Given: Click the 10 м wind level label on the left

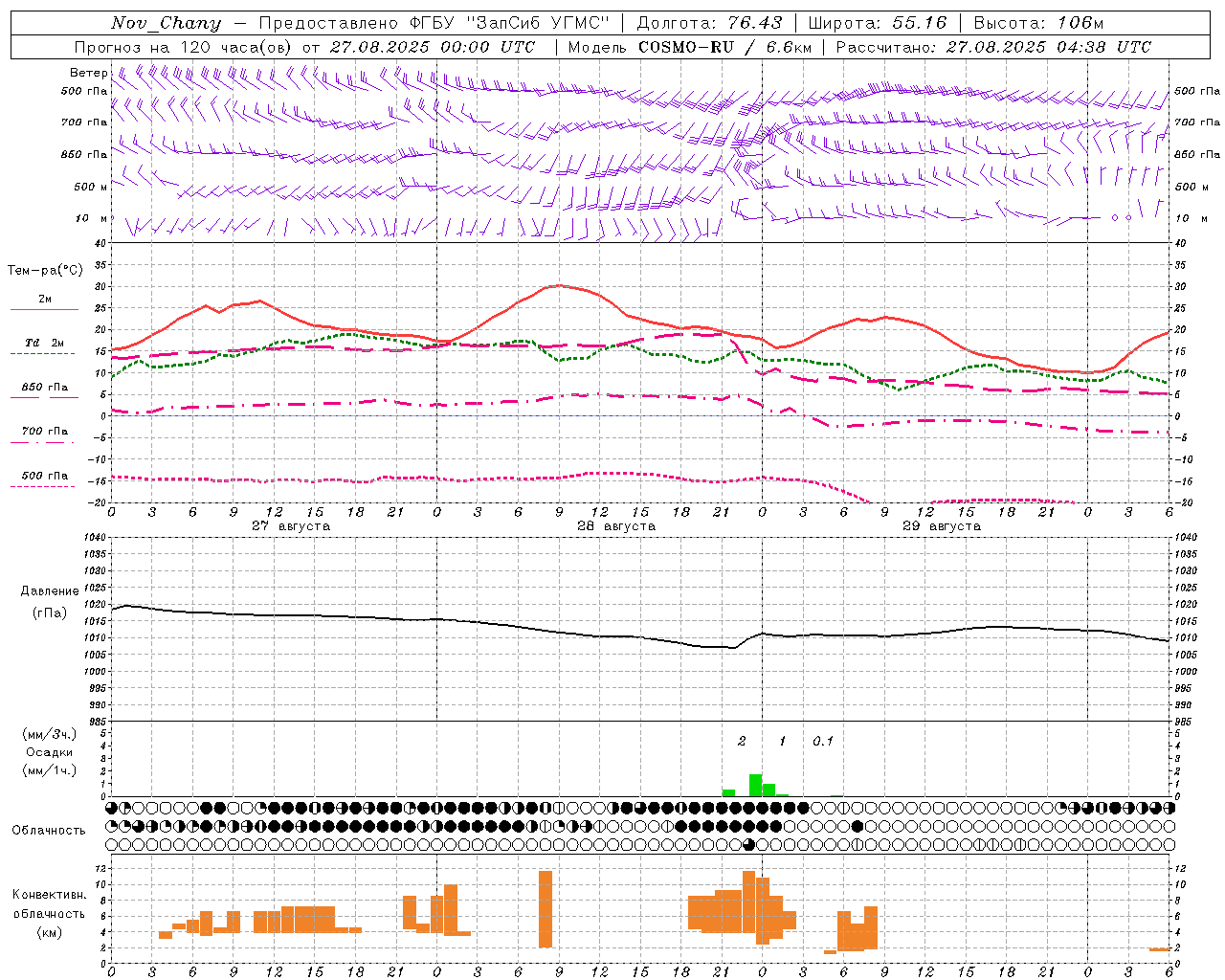Looking at the screenshot, I should 91,218.
